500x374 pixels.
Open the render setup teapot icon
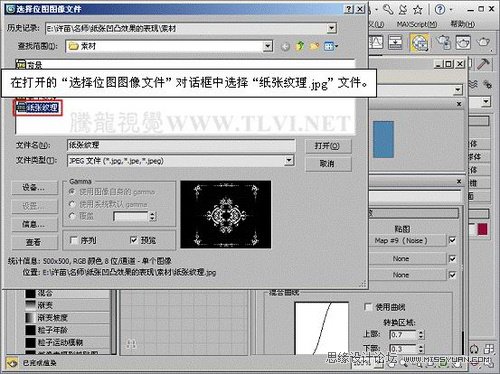(443, 42)
